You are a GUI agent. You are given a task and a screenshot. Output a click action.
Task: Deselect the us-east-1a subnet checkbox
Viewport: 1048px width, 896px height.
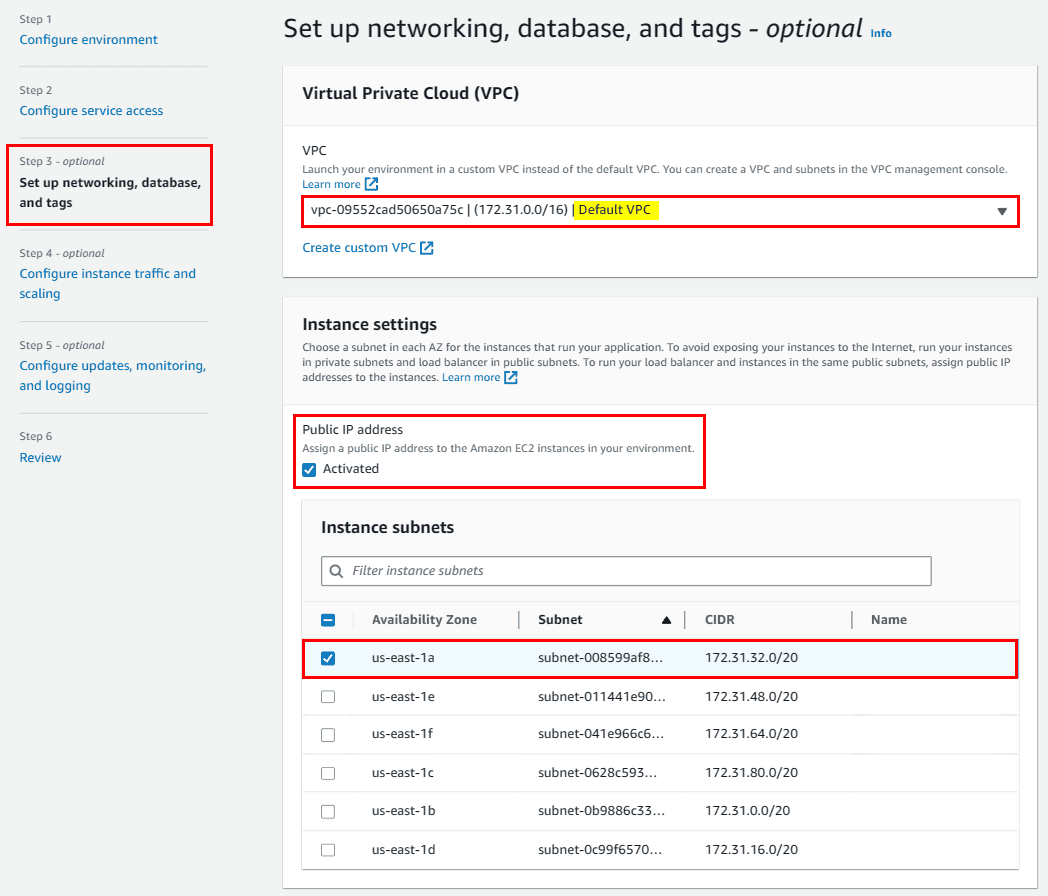pyautogui.click(x=328, y=658)
